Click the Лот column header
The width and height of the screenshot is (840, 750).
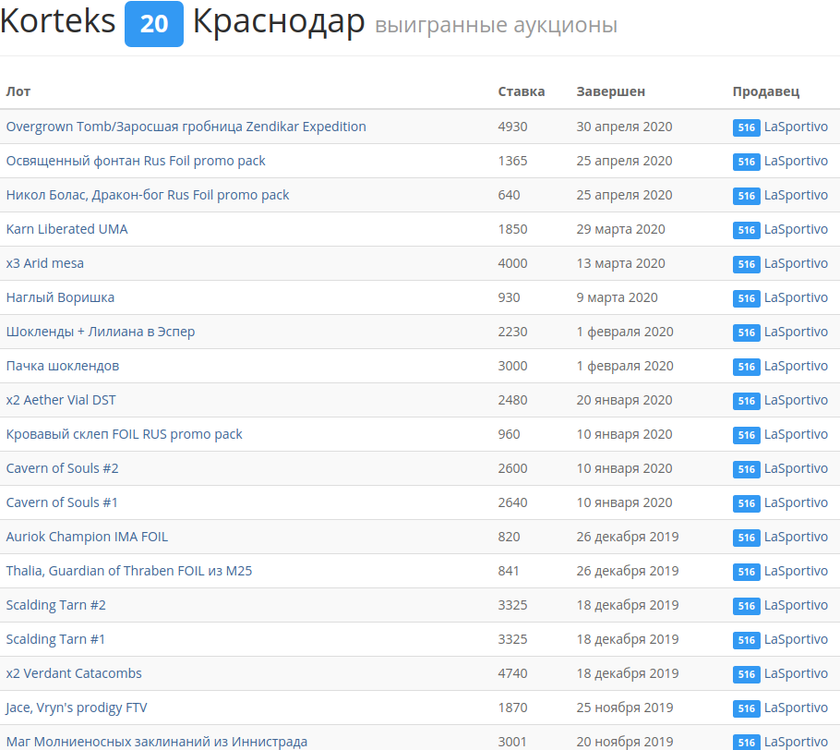click(16, 91)
